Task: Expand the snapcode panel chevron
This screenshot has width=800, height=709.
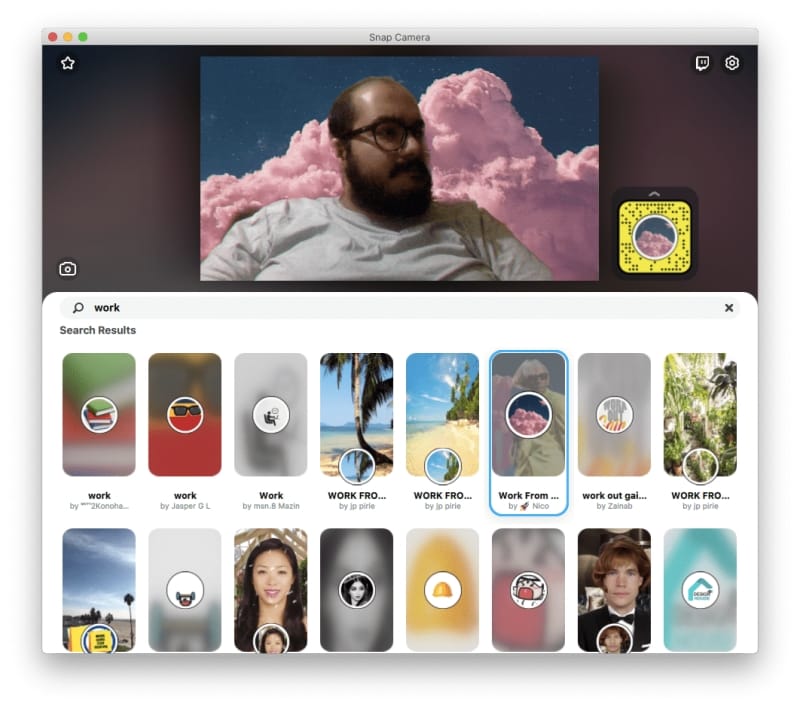Action: [654, 194]
